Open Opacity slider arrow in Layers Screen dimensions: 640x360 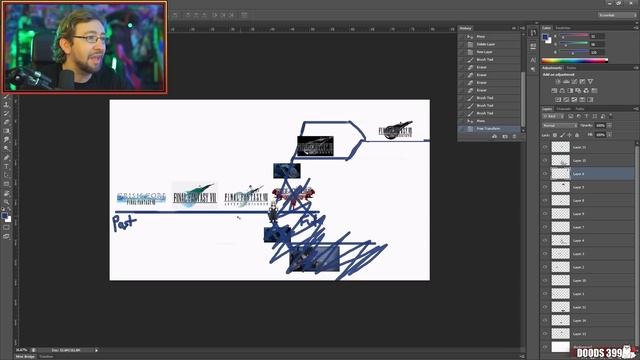[609, 126]
